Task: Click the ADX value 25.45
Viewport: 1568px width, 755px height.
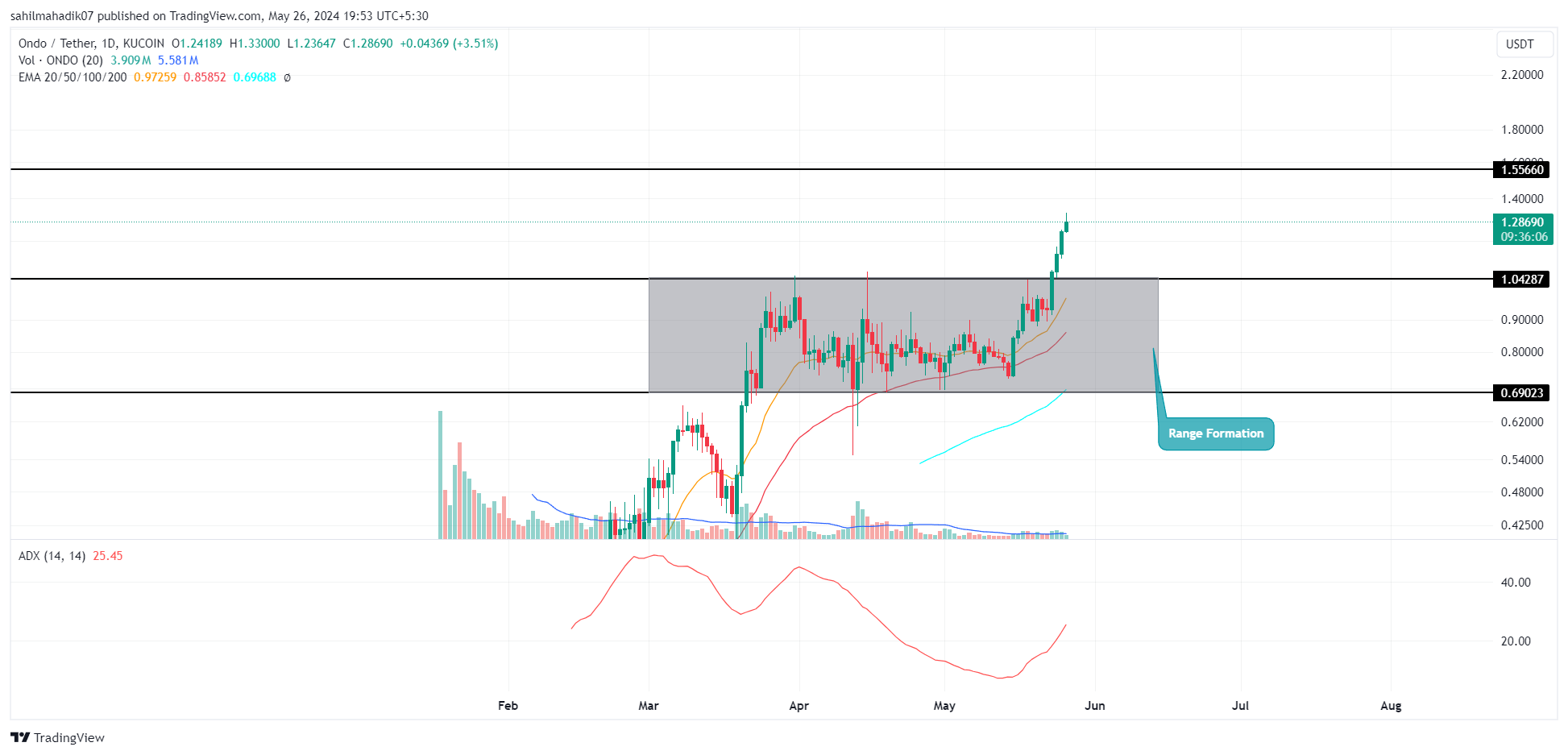Action: [x=108, y=556]
